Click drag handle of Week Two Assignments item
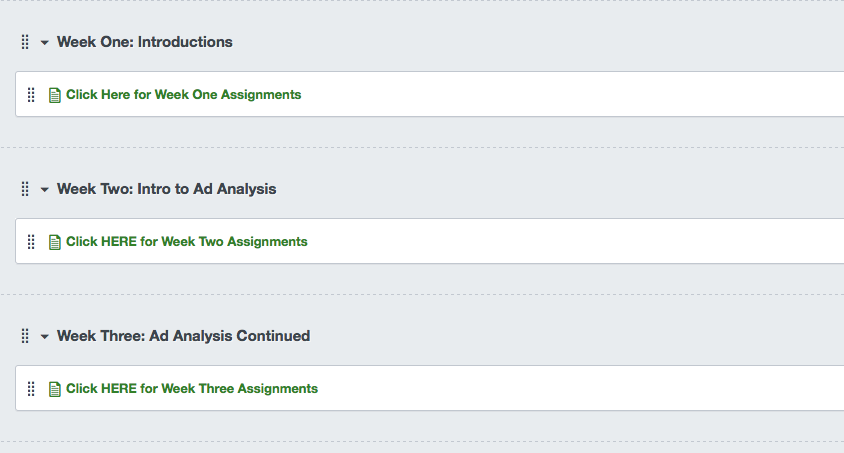This screenshot has height=453, width=844. (31, 242)
